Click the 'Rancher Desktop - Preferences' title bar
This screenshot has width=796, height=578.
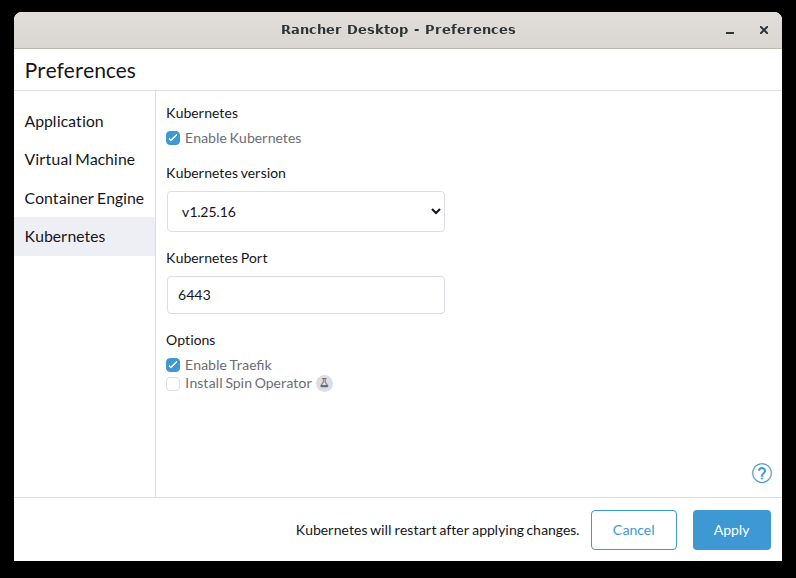click(x=398, y=30)
